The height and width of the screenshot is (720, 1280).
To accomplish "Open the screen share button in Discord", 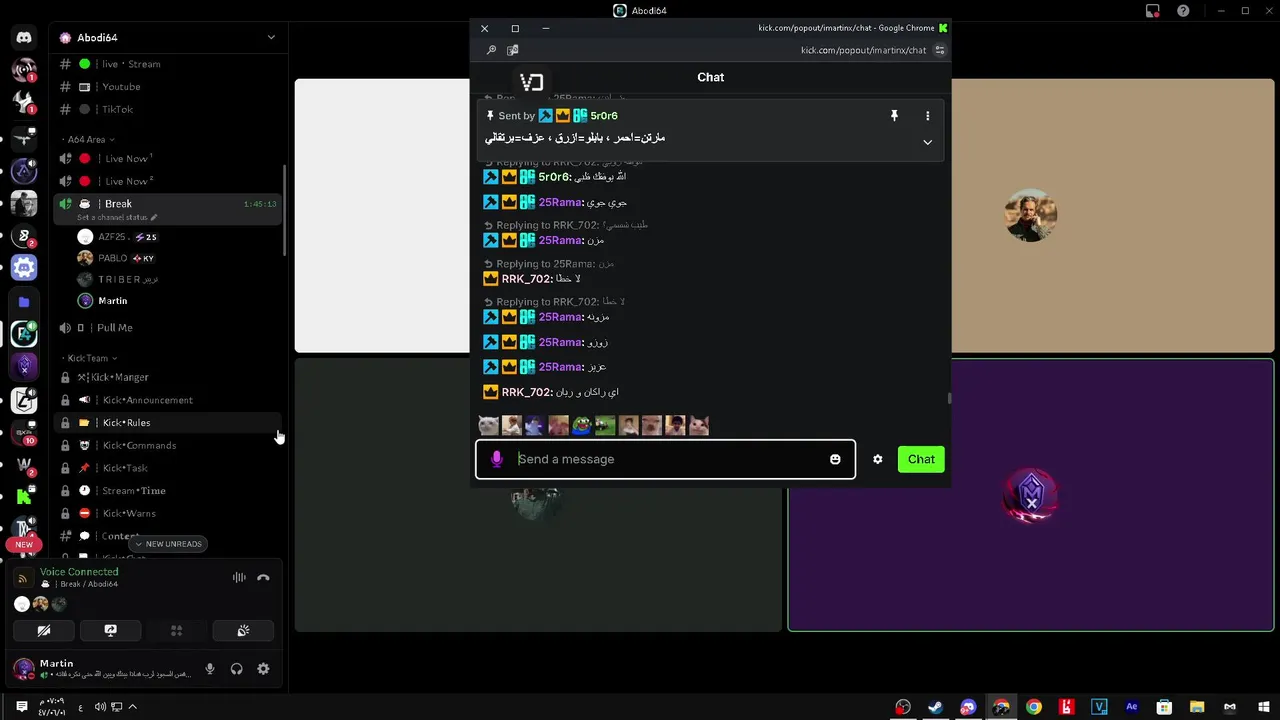I will (x=110, y=631).
